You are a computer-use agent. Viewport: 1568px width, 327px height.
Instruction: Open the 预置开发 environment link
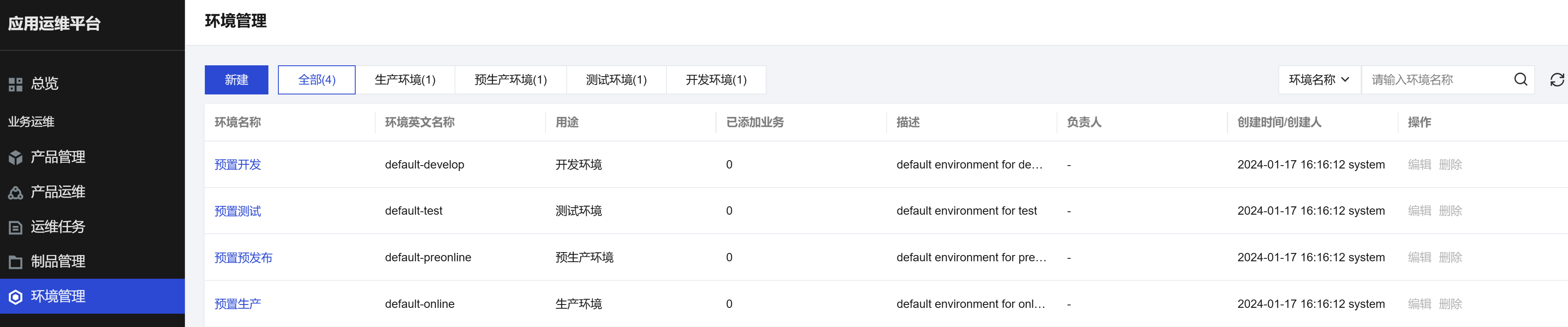click(237, 165)
